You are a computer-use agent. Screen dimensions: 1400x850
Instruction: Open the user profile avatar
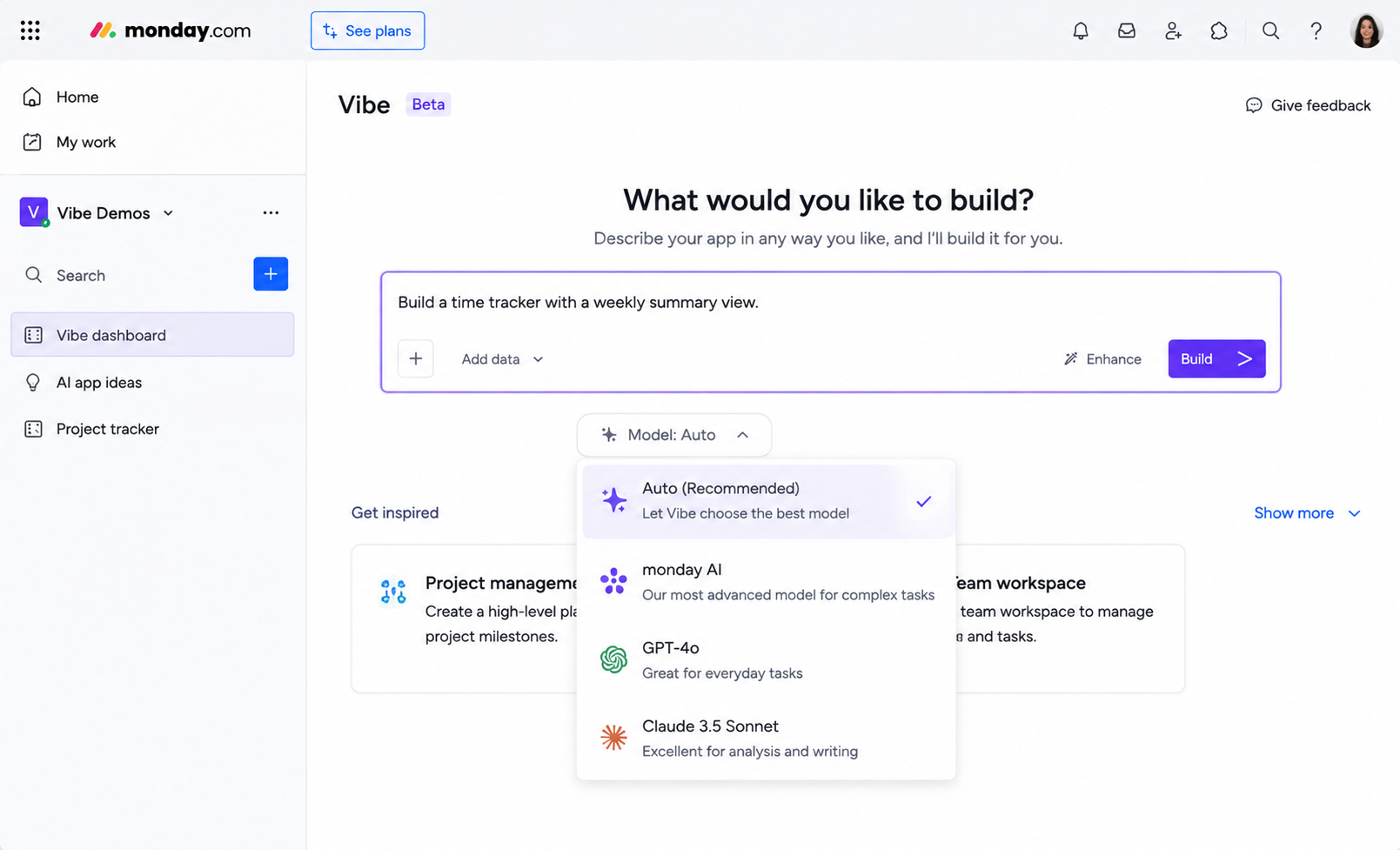tap(1366, 30)
